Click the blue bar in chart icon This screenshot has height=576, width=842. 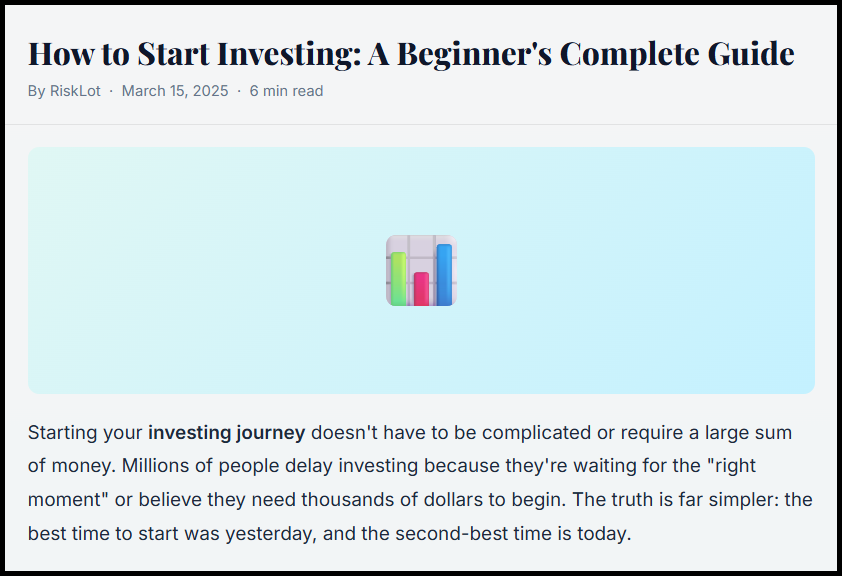(444, 275)
